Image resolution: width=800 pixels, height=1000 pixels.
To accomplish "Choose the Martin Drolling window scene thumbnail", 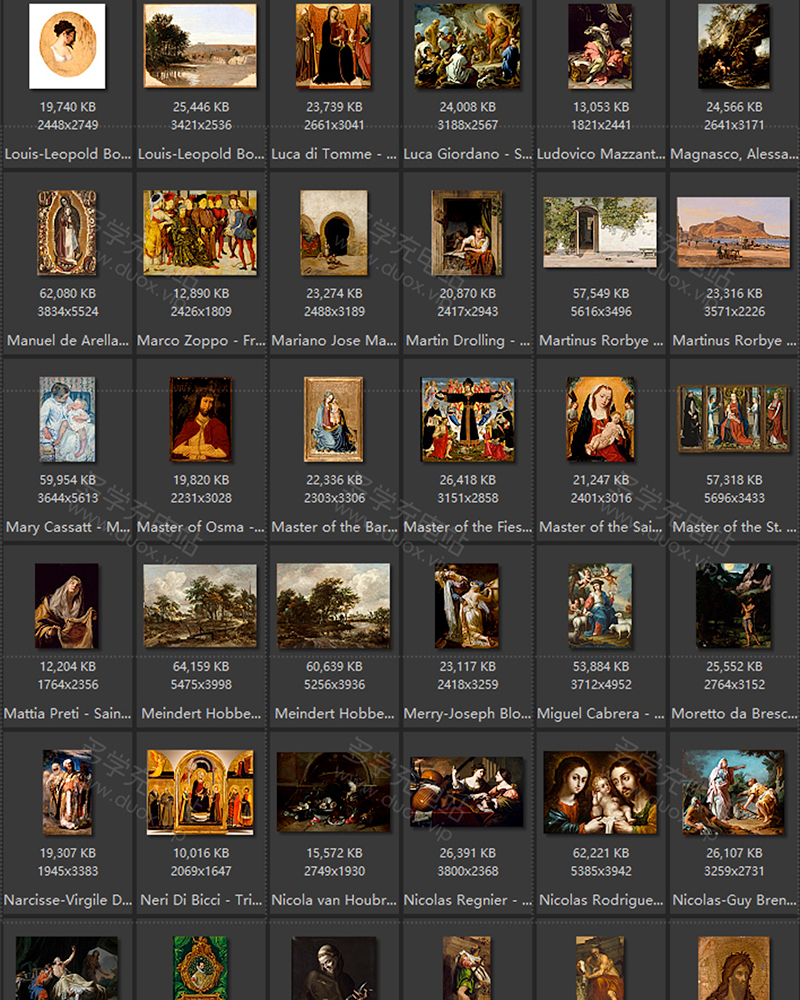I will click(467, 233).
